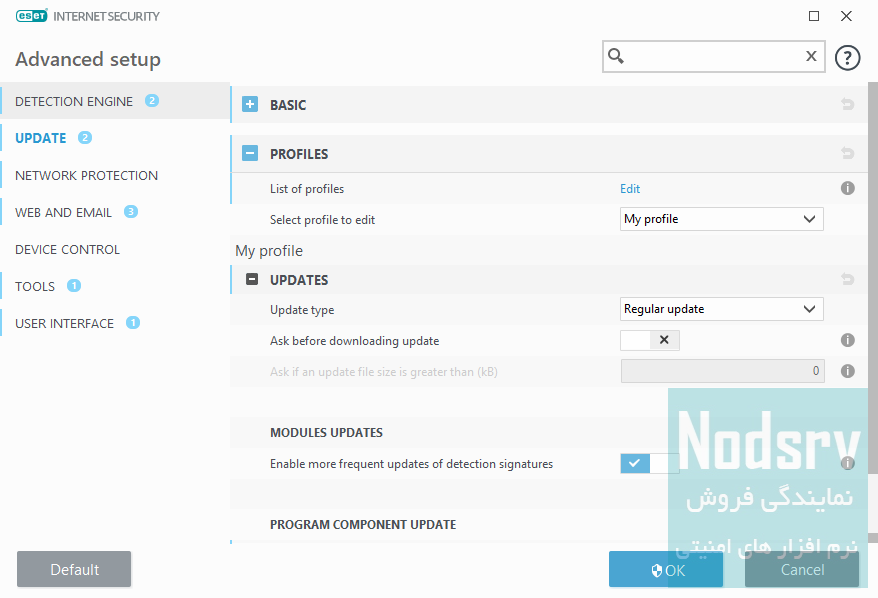Click the Update type label
This screenshot has height=598, width=878.
click(x=302, y=310)
